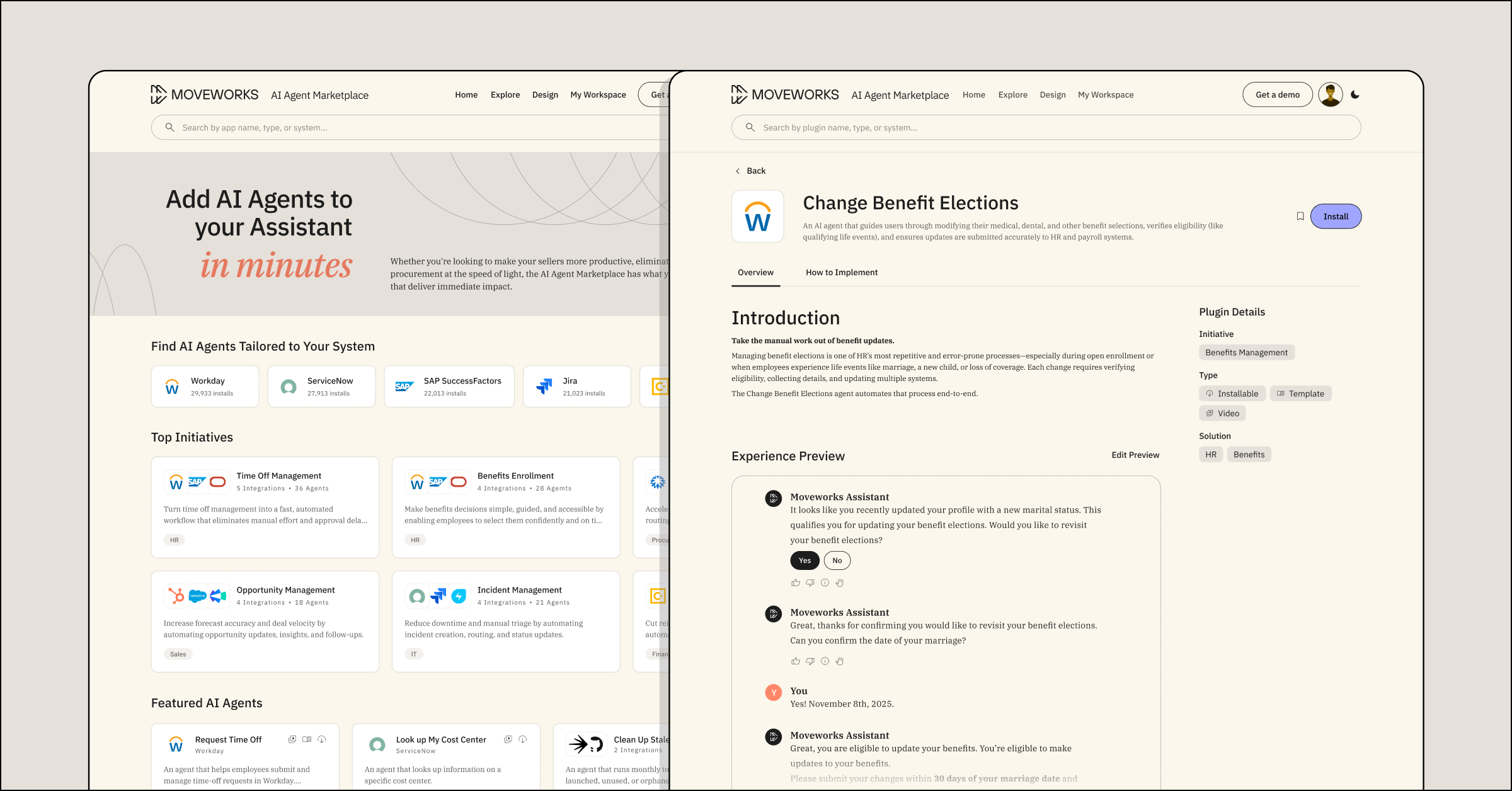Click video icon on Request Time Off card
The width and height of the screenshot is (1512, 791).
coord(292,739)
